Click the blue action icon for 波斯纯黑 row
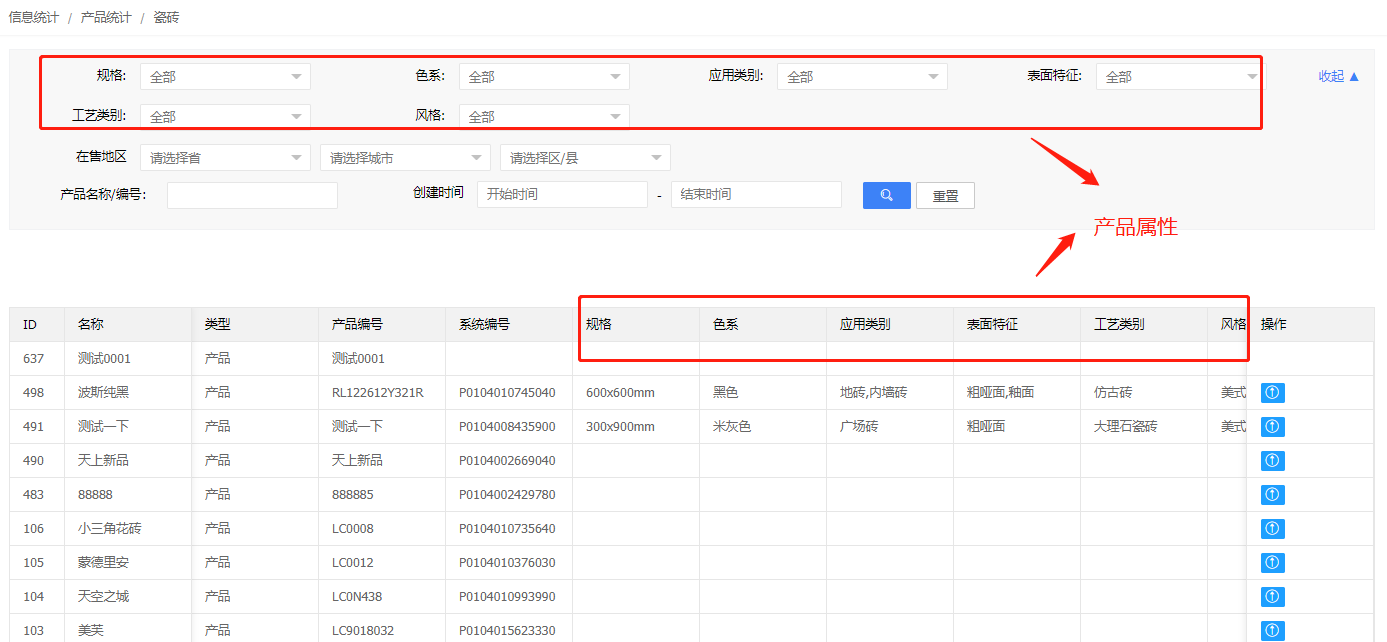The height and width of the screenshot is (642, 1387). pos(1272,393)
